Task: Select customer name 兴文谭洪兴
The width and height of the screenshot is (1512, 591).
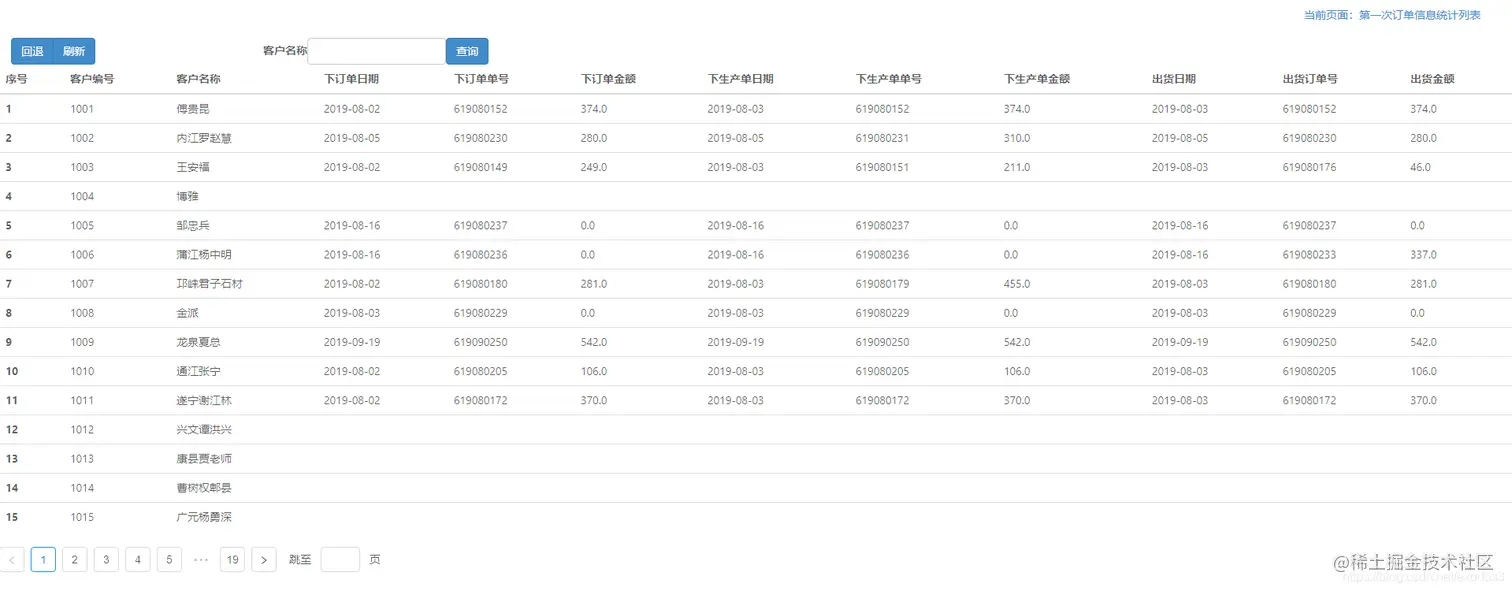Action: click(x=204, y=430)
